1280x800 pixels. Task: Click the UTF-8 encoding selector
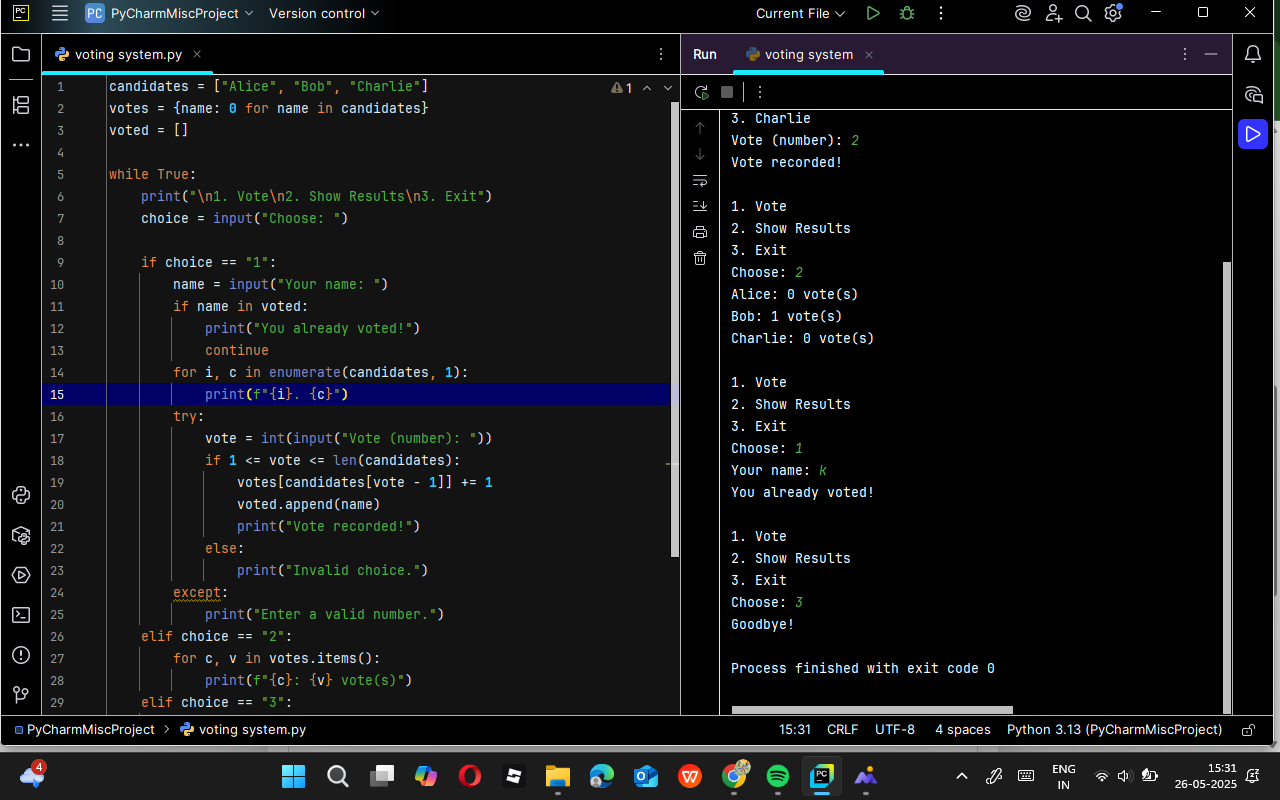point(894,730)
